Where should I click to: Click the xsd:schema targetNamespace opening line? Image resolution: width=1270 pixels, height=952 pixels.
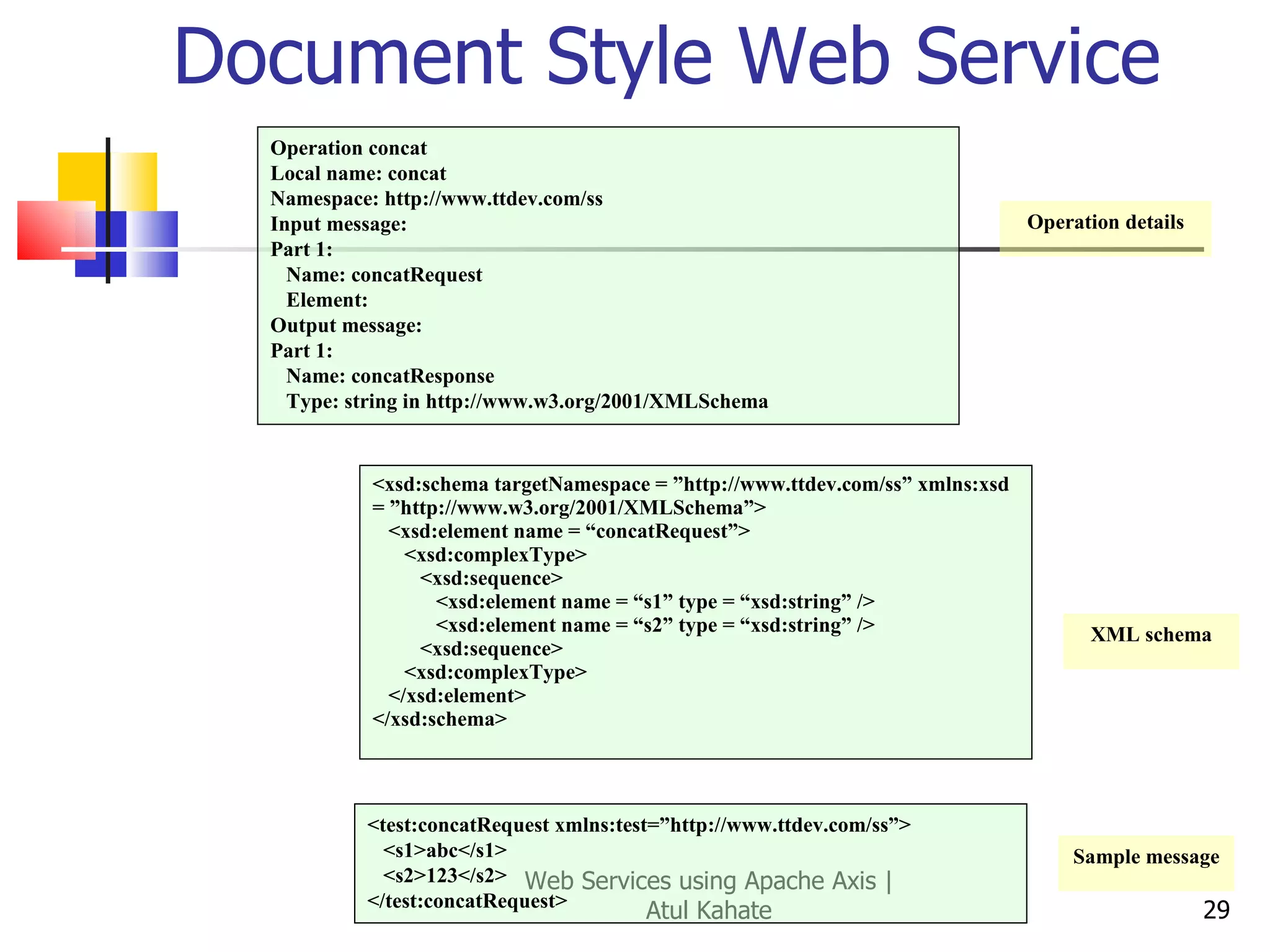690,496
